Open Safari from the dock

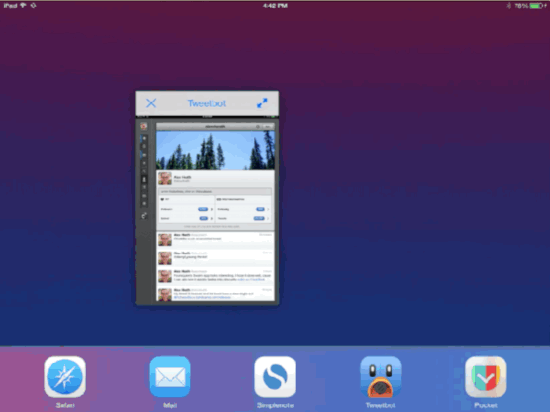click(65, 377)
